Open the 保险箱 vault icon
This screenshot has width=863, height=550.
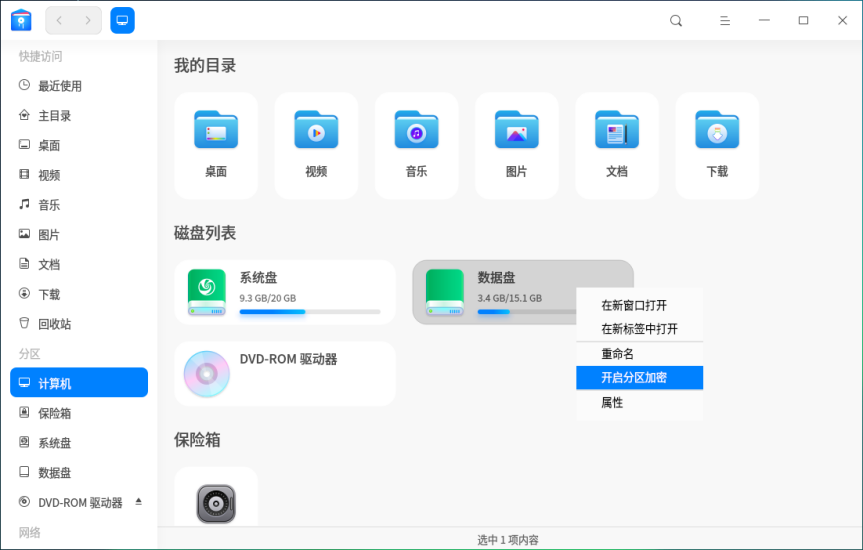click(x=216, y=503)
